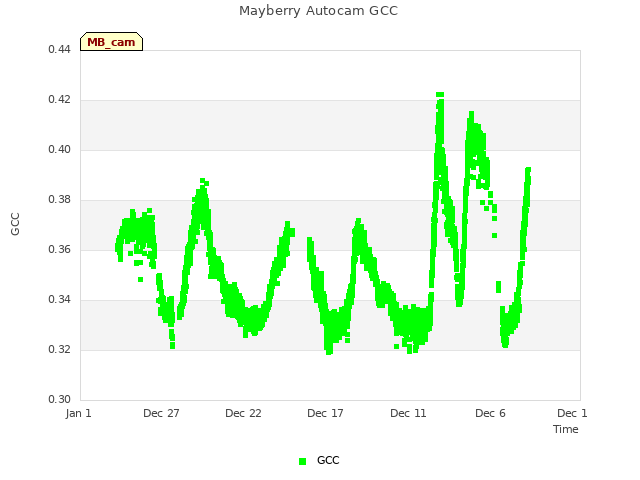Click the 0.34 y-axis value
The width and height of the screenshot is (640, 480).
[x=60, y=300]
